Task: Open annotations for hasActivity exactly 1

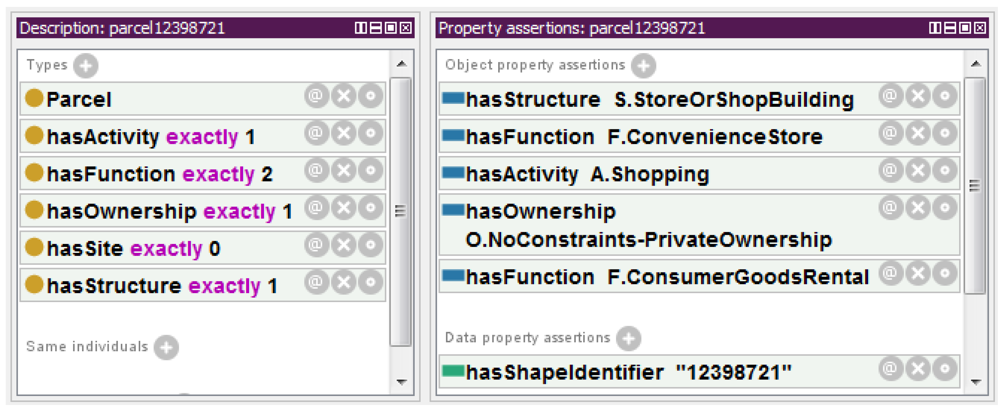Action: [316, 133]
